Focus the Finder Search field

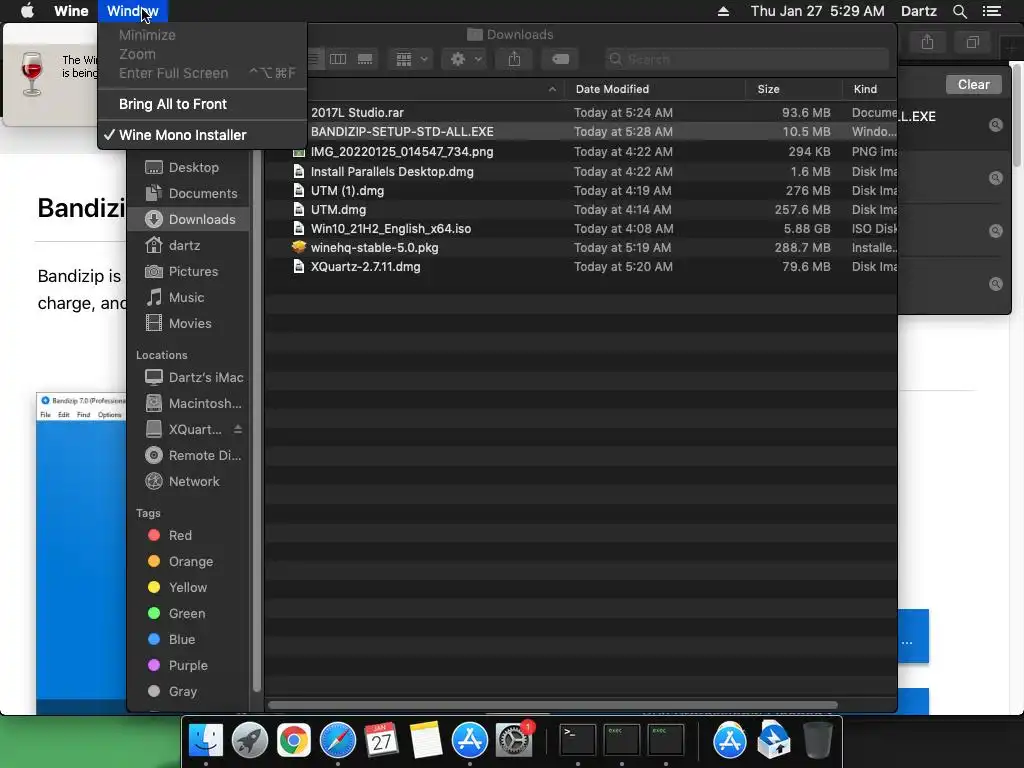click(x=746, y=59)
